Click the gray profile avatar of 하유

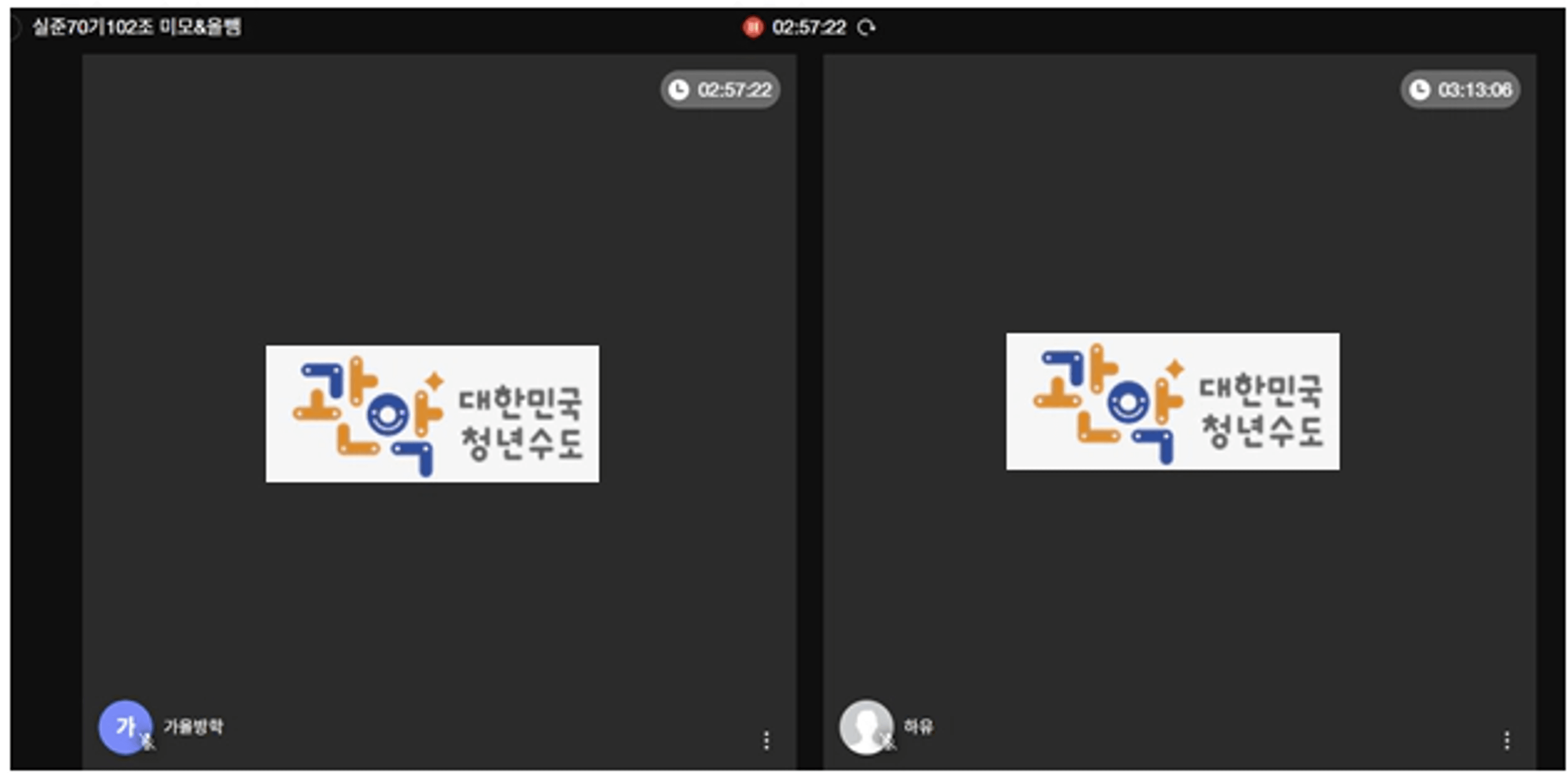pyautogui.click(x=866, y=727)
